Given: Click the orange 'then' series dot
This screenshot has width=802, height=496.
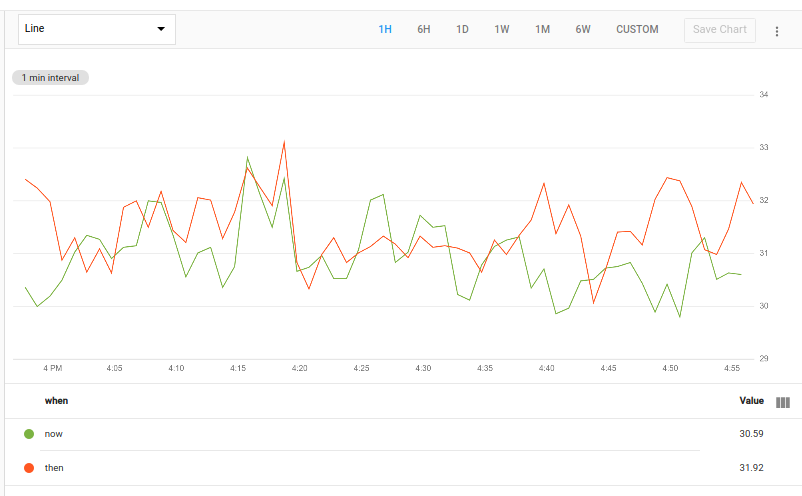Looking at the screenshot, I should tap(29, 468).
